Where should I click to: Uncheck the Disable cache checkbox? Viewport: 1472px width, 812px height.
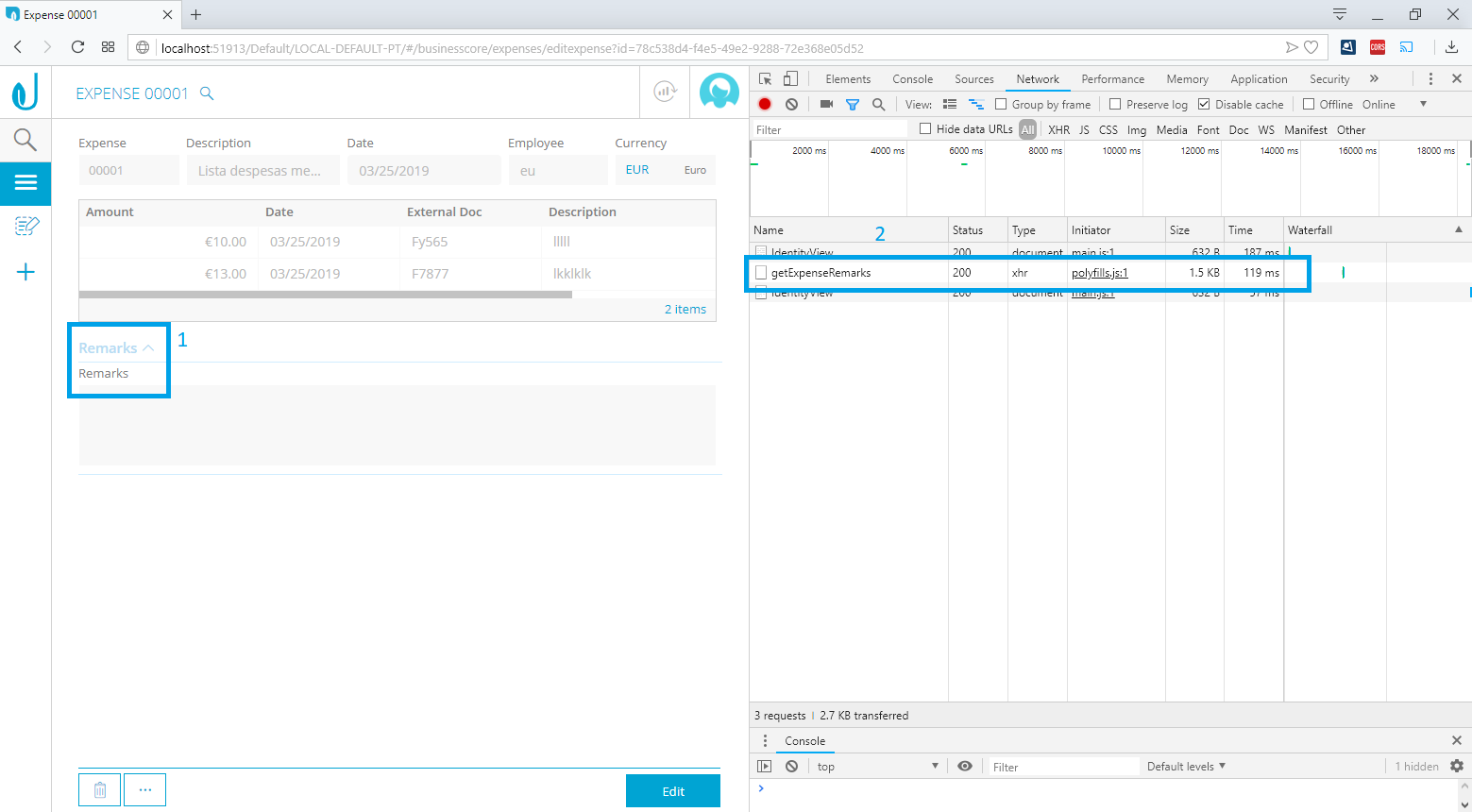[x=1204, y=104]
